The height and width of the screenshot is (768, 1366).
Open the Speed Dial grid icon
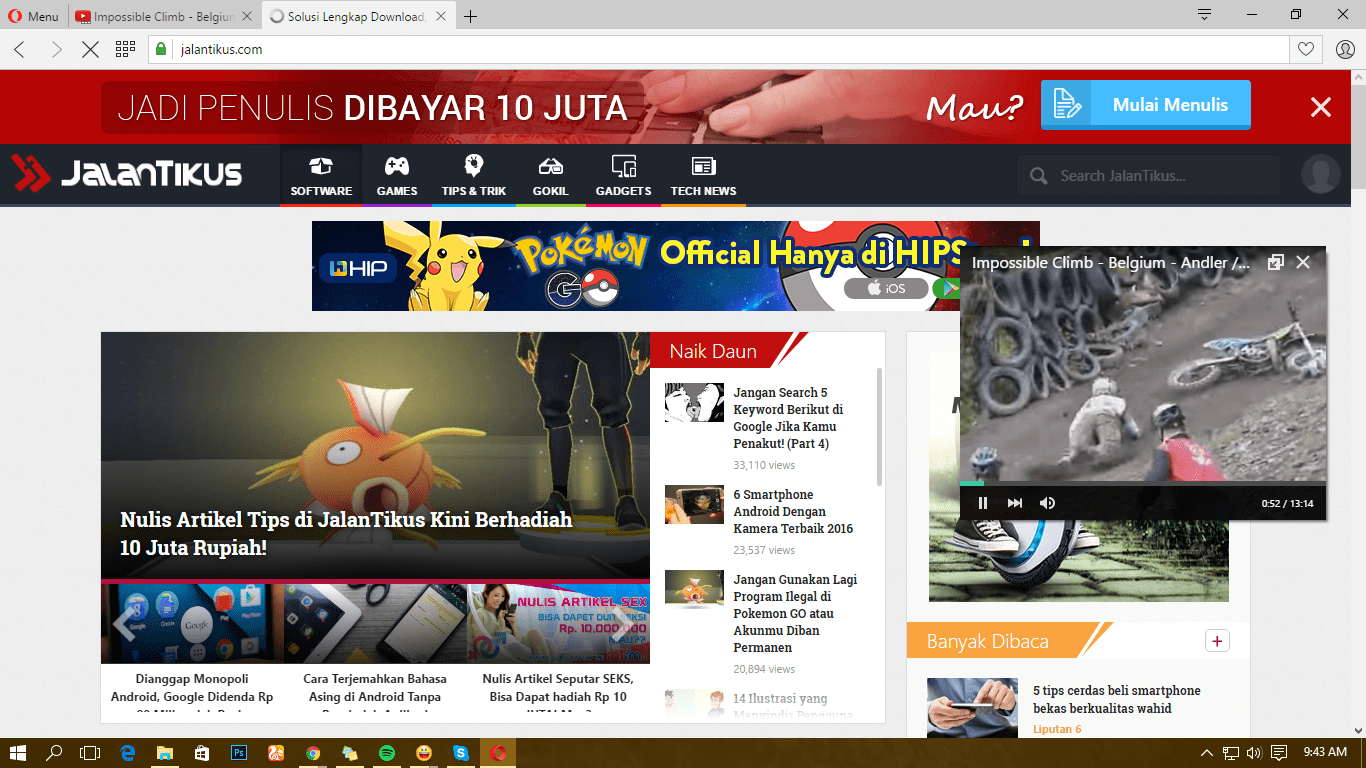click(125, 49)
